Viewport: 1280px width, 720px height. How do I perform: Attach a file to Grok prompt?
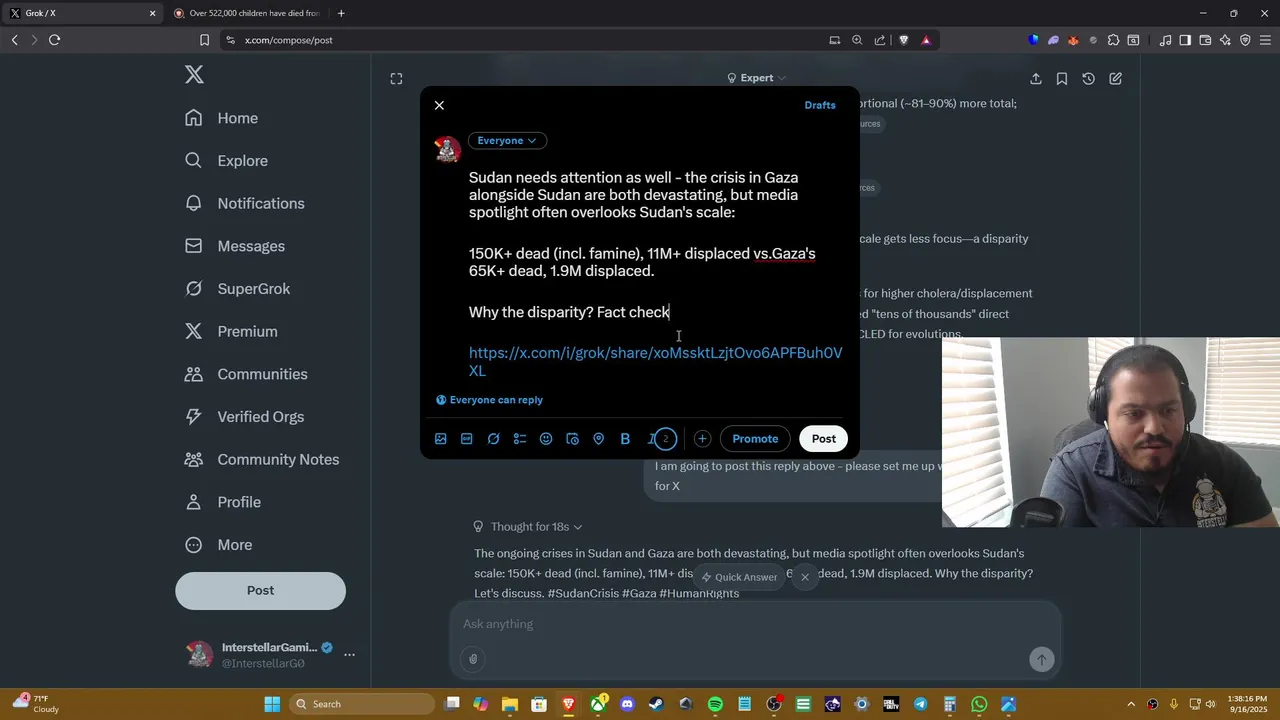tap(474, 659)
